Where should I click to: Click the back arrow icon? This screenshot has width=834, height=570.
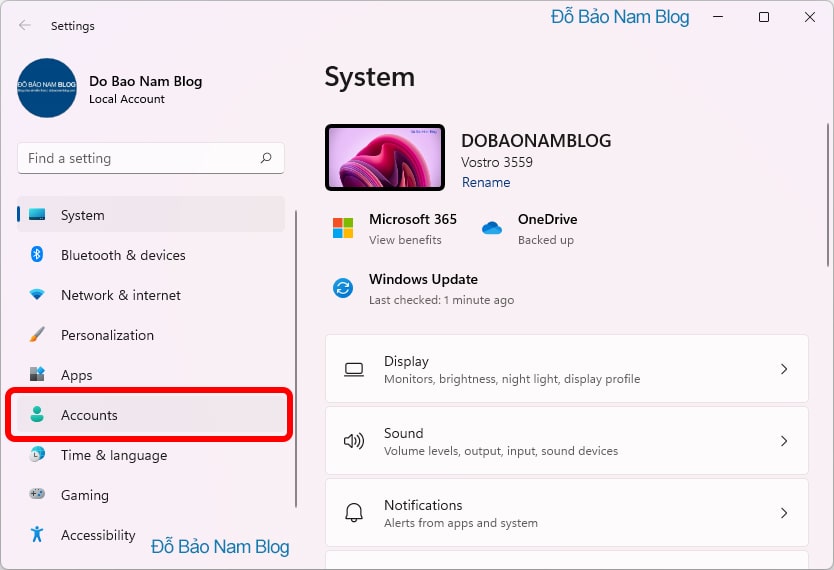pos(24,26)
